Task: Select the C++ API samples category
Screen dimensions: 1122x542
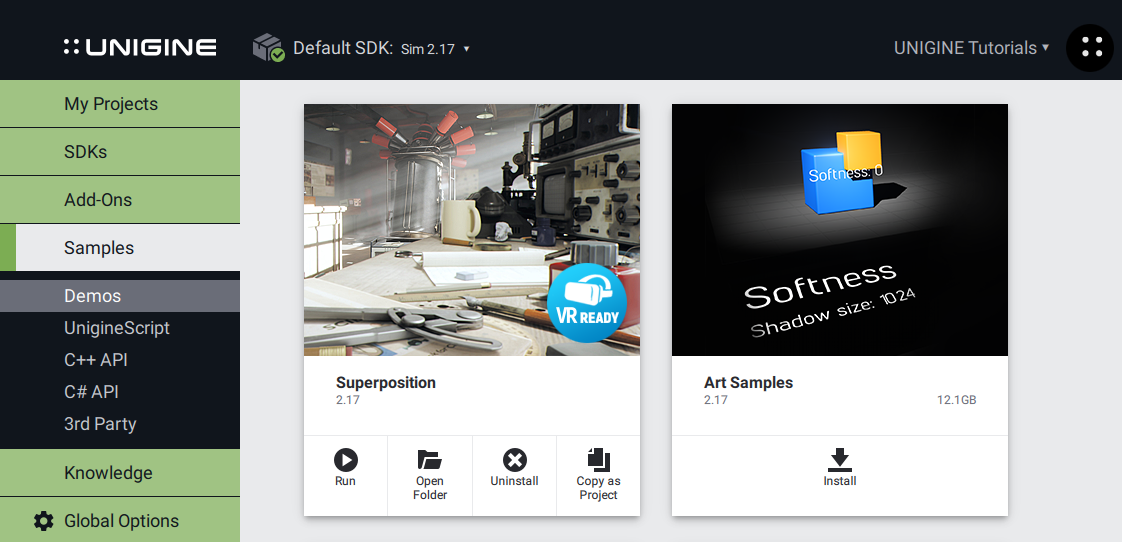Action: 96,360
